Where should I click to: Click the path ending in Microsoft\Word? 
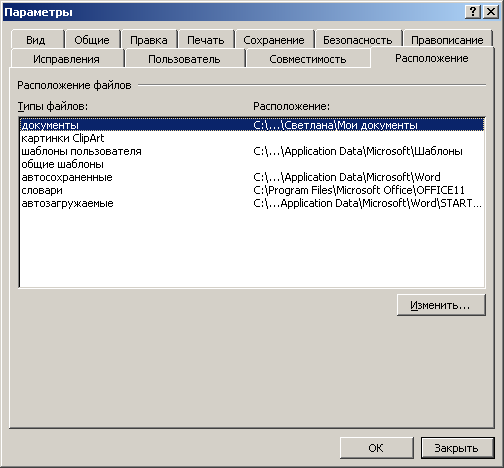347,177
